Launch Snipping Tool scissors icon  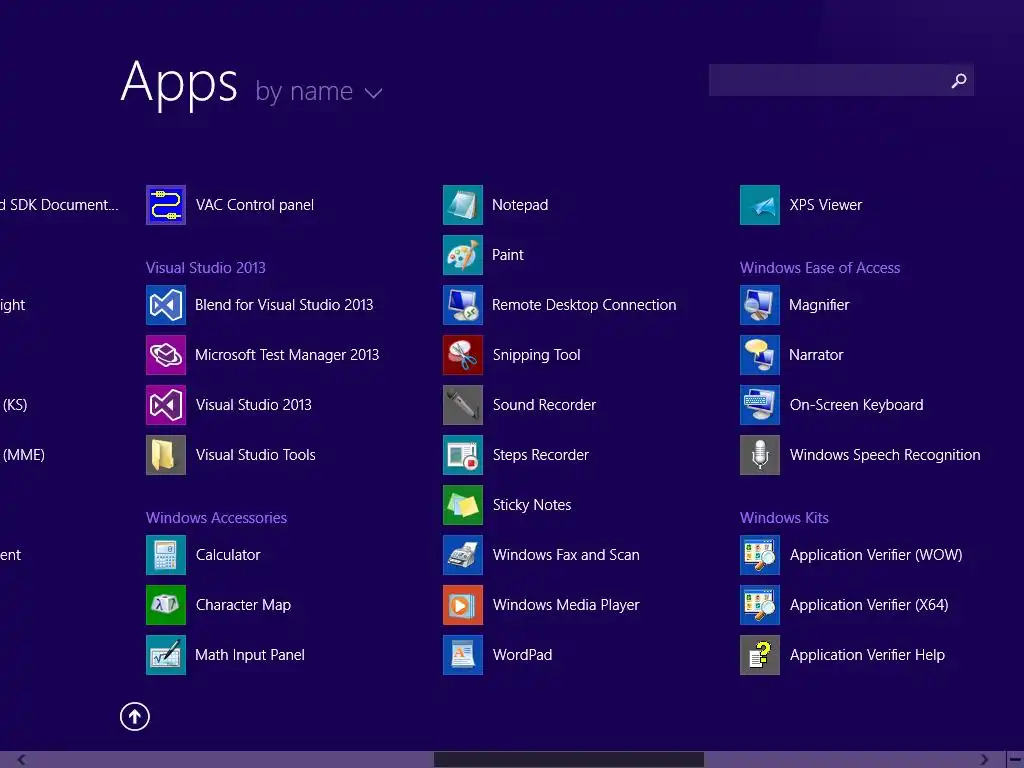pos(463,355)
